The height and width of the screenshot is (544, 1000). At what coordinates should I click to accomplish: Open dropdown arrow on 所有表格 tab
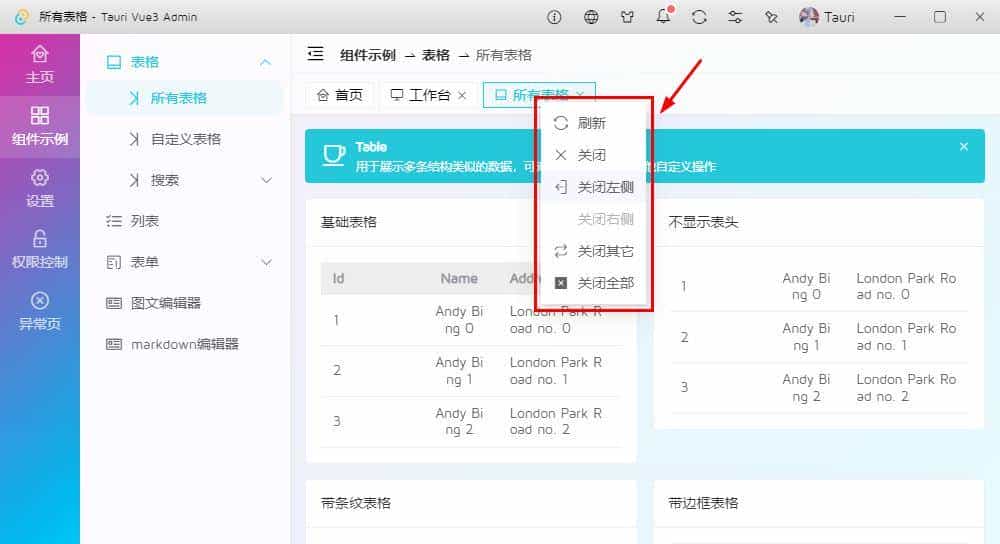[x=580, y=95]
